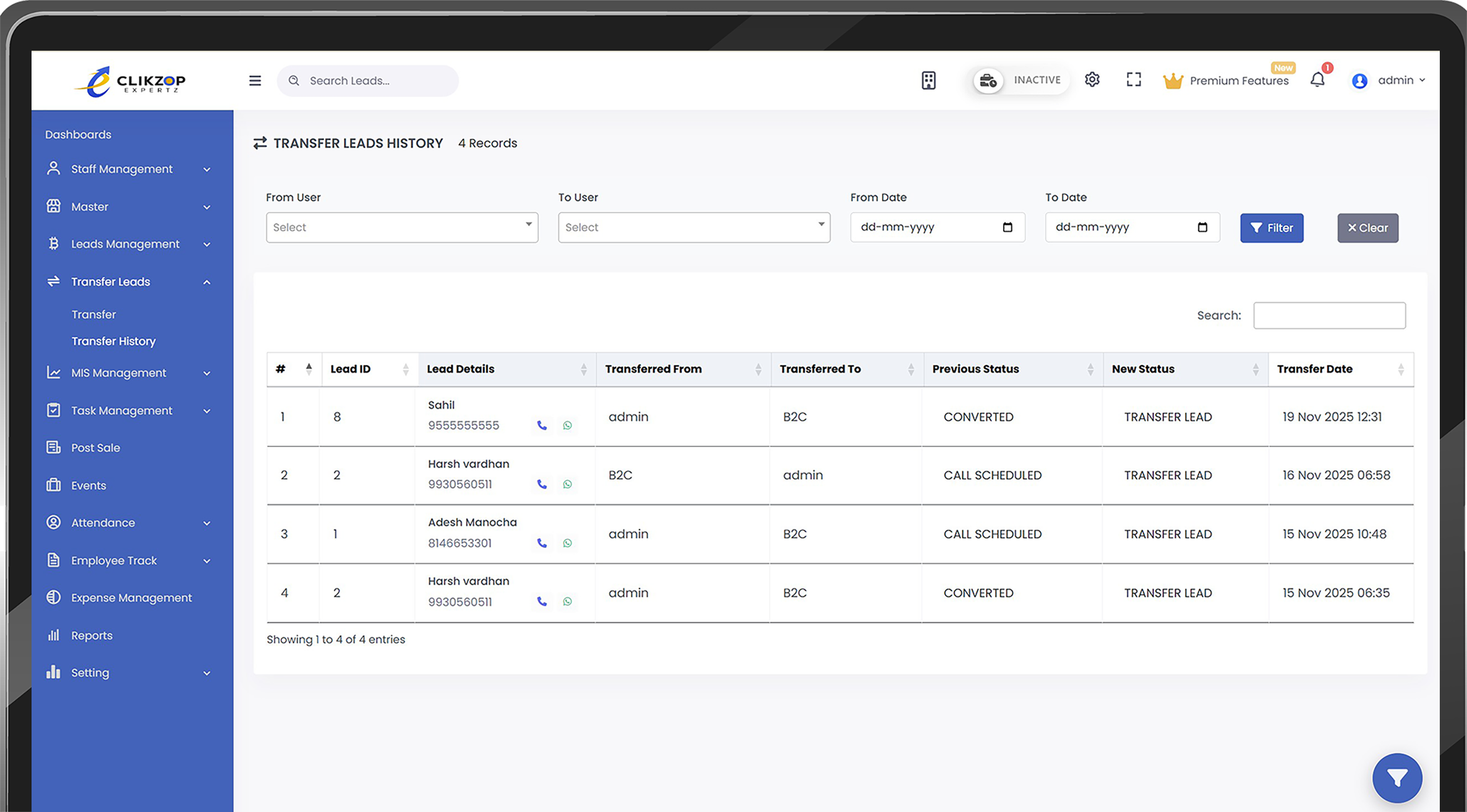Image resolution: width=1467 pixels, height=812 pixels.
Task: Open the From User select dropdown
Action: point(401,227)
